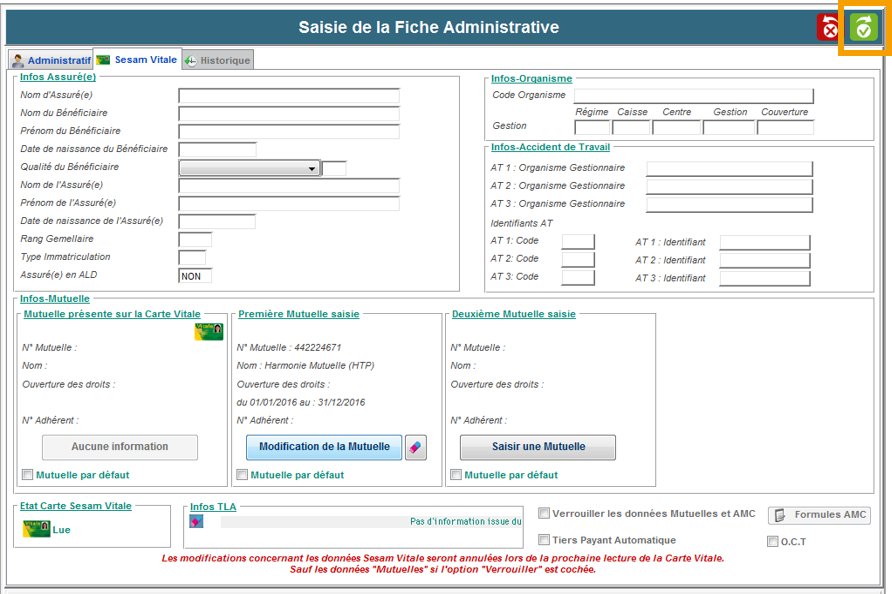Click the Formules AMC document icon
Viewport: 892px width, 594px height.
point(780,516)
